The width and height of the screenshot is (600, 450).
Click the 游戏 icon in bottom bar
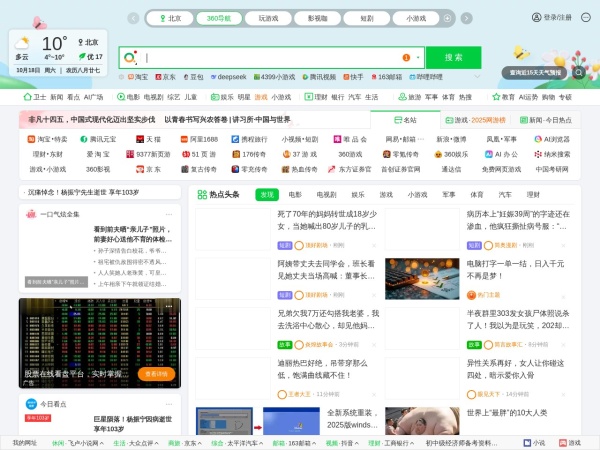[563, 443]
